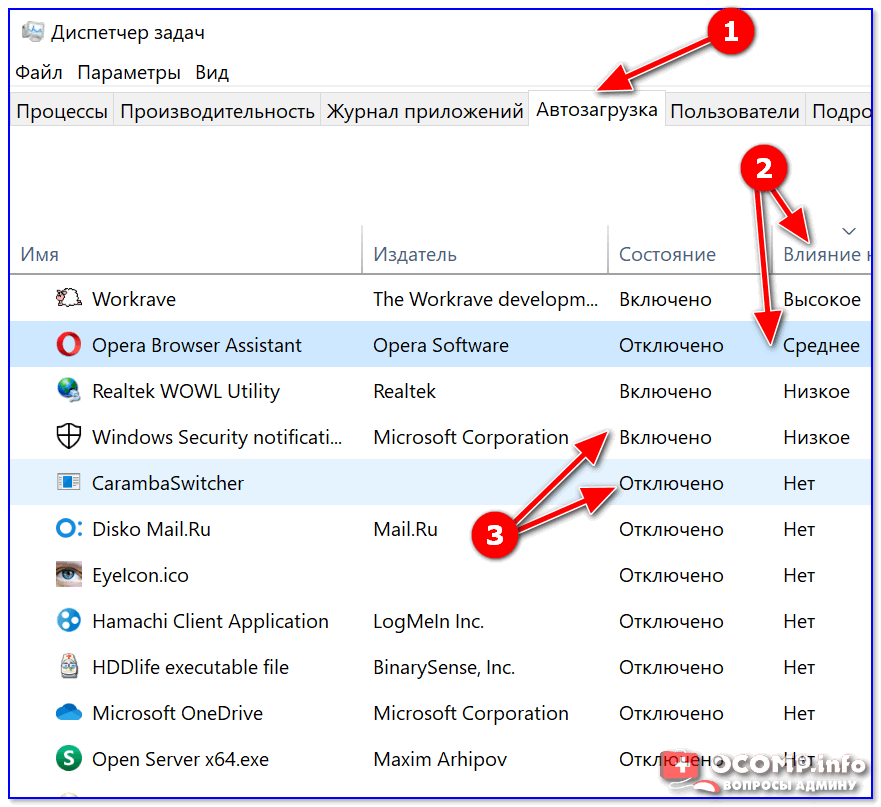This screenshot has width=881, height=807.
Task: Click the red Opera Browser Assistant icon
Action: pos(69,344)
